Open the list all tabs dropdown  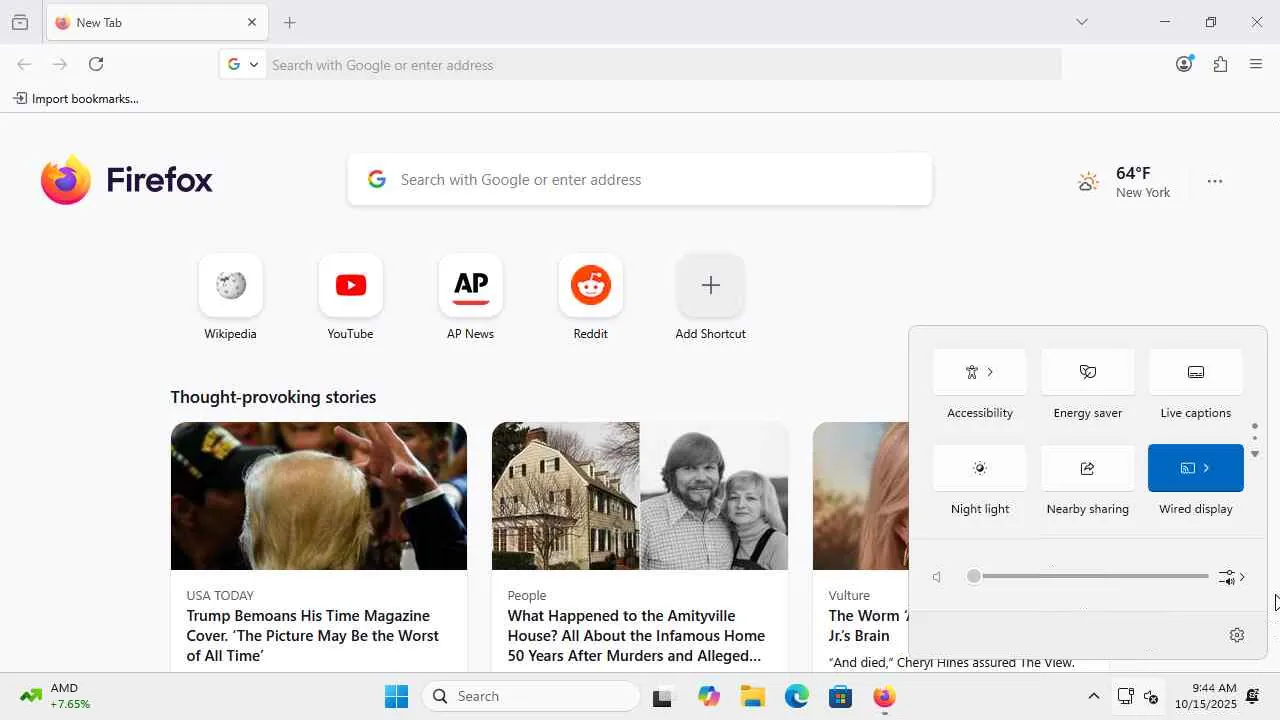pos(1082,22)
